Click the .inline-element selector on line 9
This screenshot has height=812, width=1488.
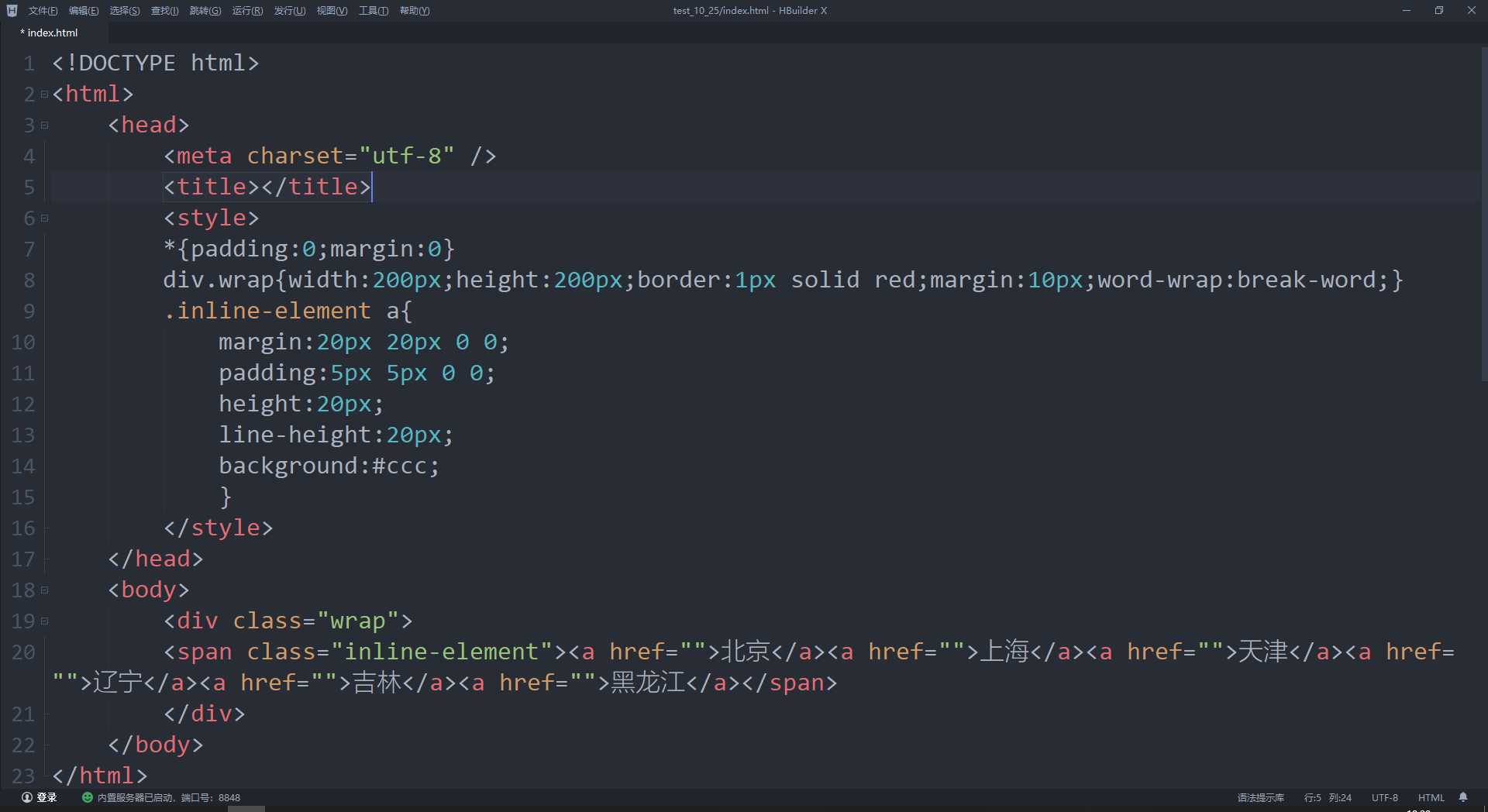coord(267,311)
